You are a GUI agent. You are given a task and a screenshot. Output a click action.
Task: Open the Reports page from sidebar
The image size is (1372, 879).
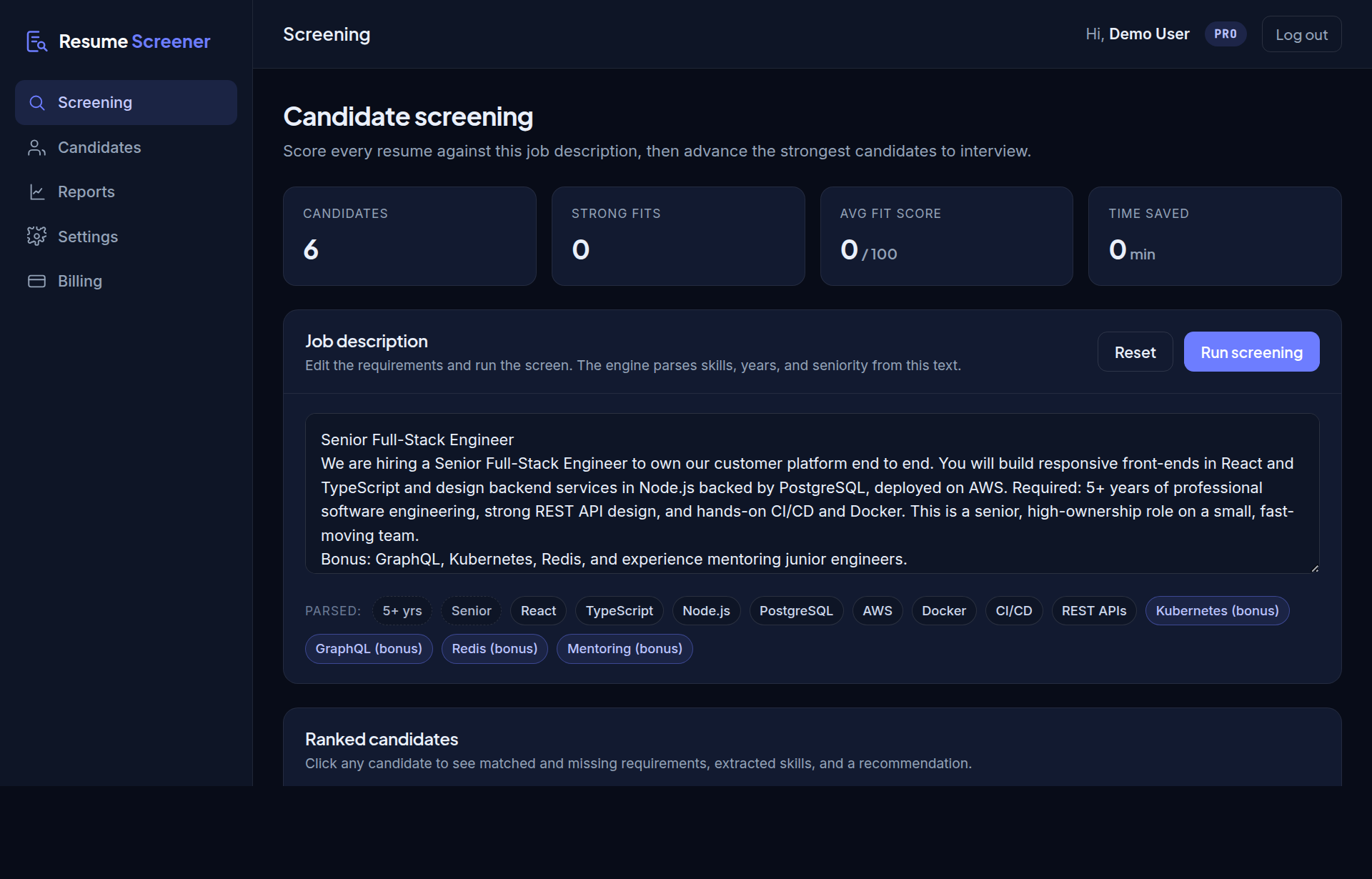126,192
